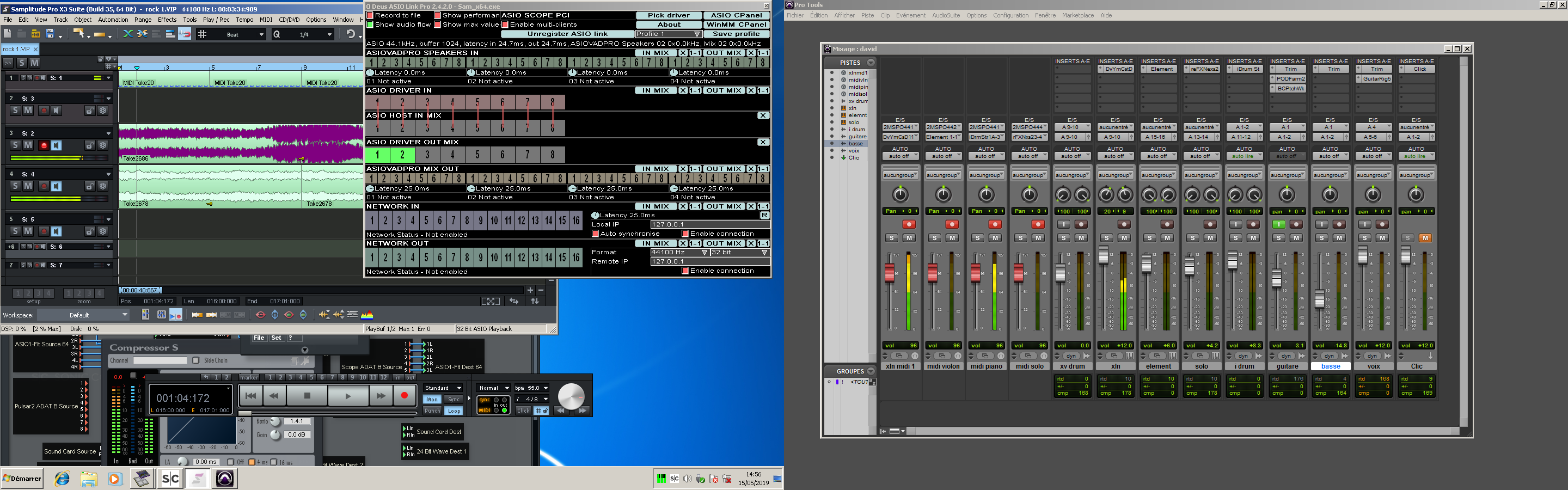This screenshot has height=490, width=1568.
Task: Toggle the Loop button in transport panel
Action: (x=454, y=411)
